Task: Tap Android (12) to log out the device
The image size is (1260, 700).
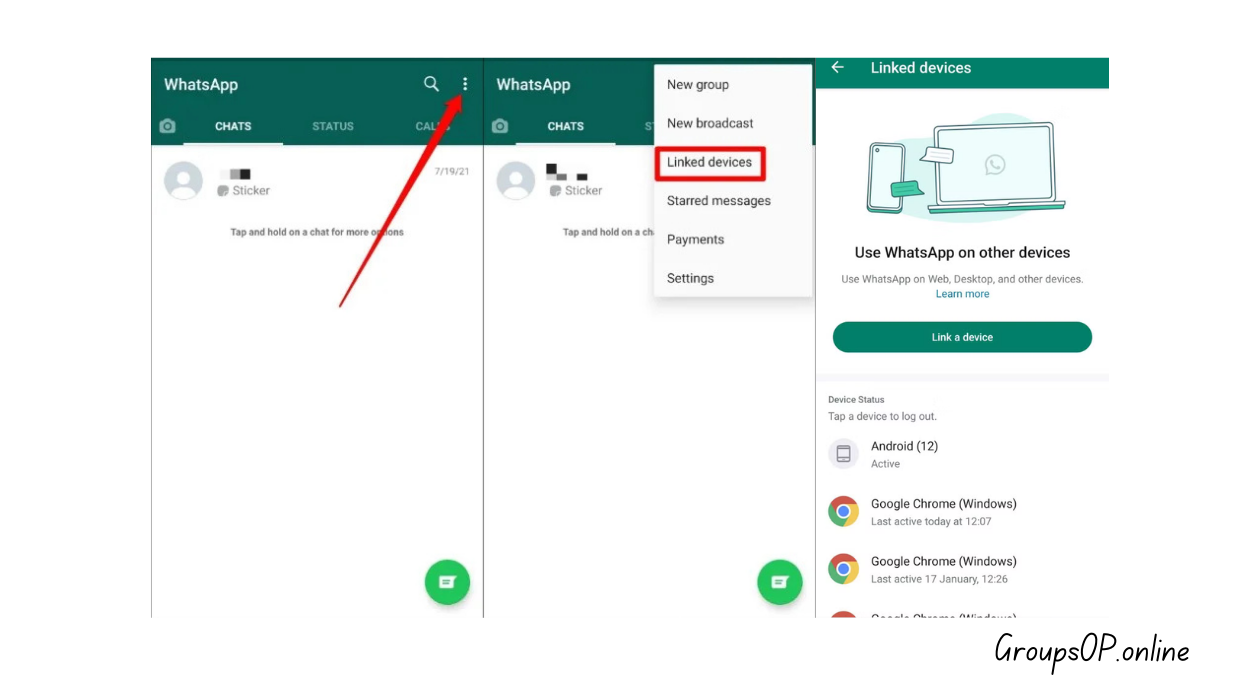Action: 904,446
